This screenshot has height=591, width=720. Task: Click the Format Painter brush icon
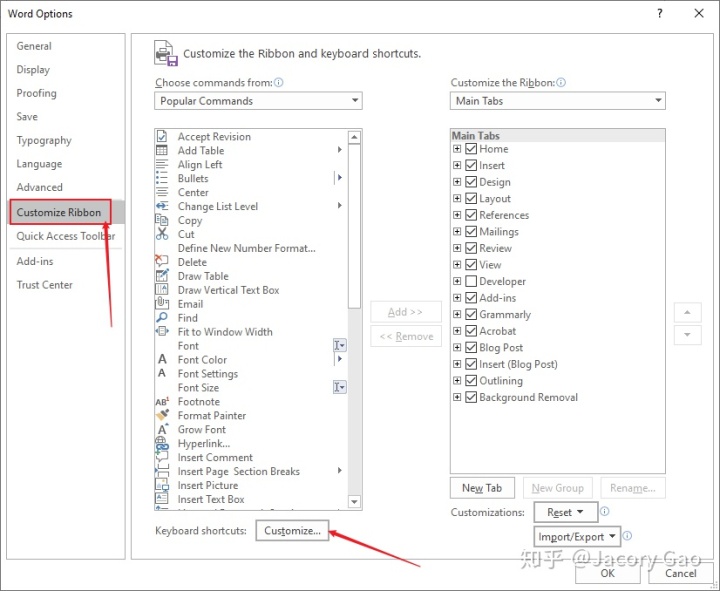[x=162, y=415]
